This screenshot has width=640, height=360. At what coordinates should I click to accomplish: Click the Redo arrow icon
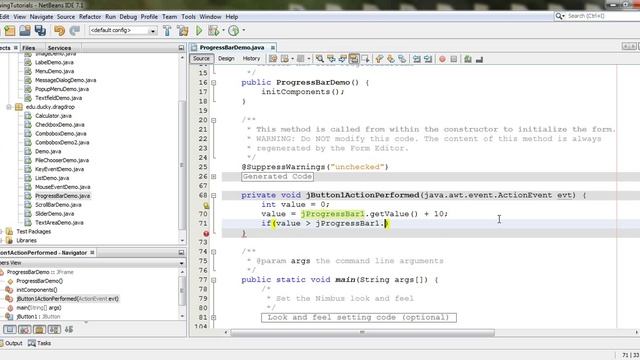[x=75, y=31]
